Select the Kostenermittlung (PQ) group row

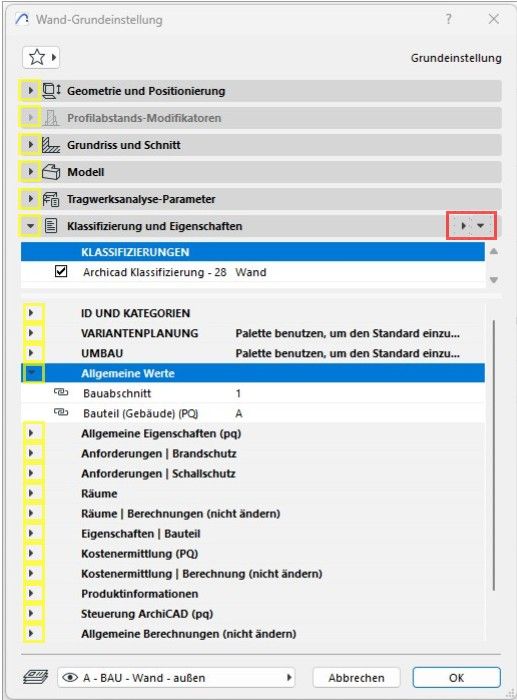pos(253,554)
